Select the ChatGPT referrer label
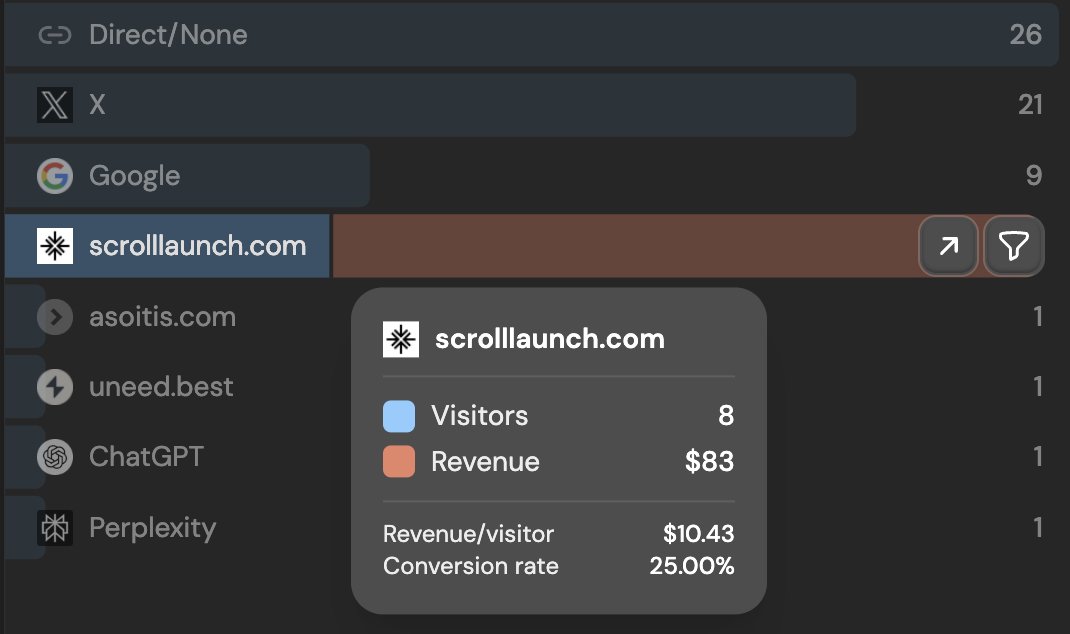 [x=146, y=457]
